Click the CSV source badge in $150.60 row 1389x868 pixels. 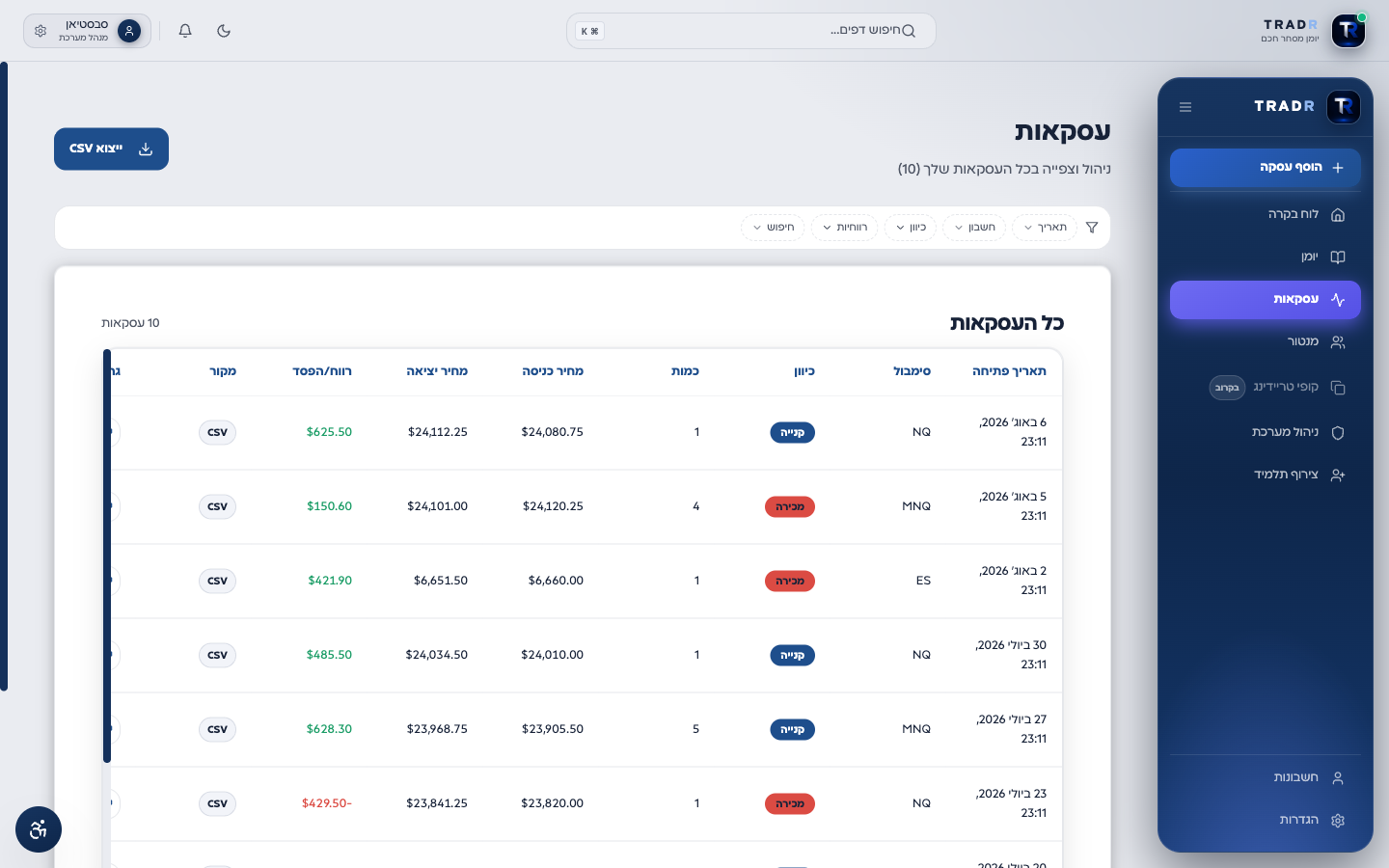point(218,507)
